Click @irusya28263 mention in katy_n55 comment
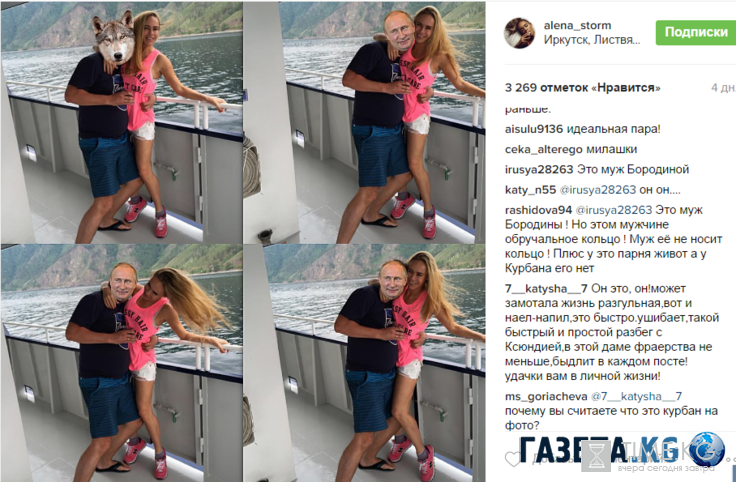This screenshot has height=482, width=736. [598, 190]
